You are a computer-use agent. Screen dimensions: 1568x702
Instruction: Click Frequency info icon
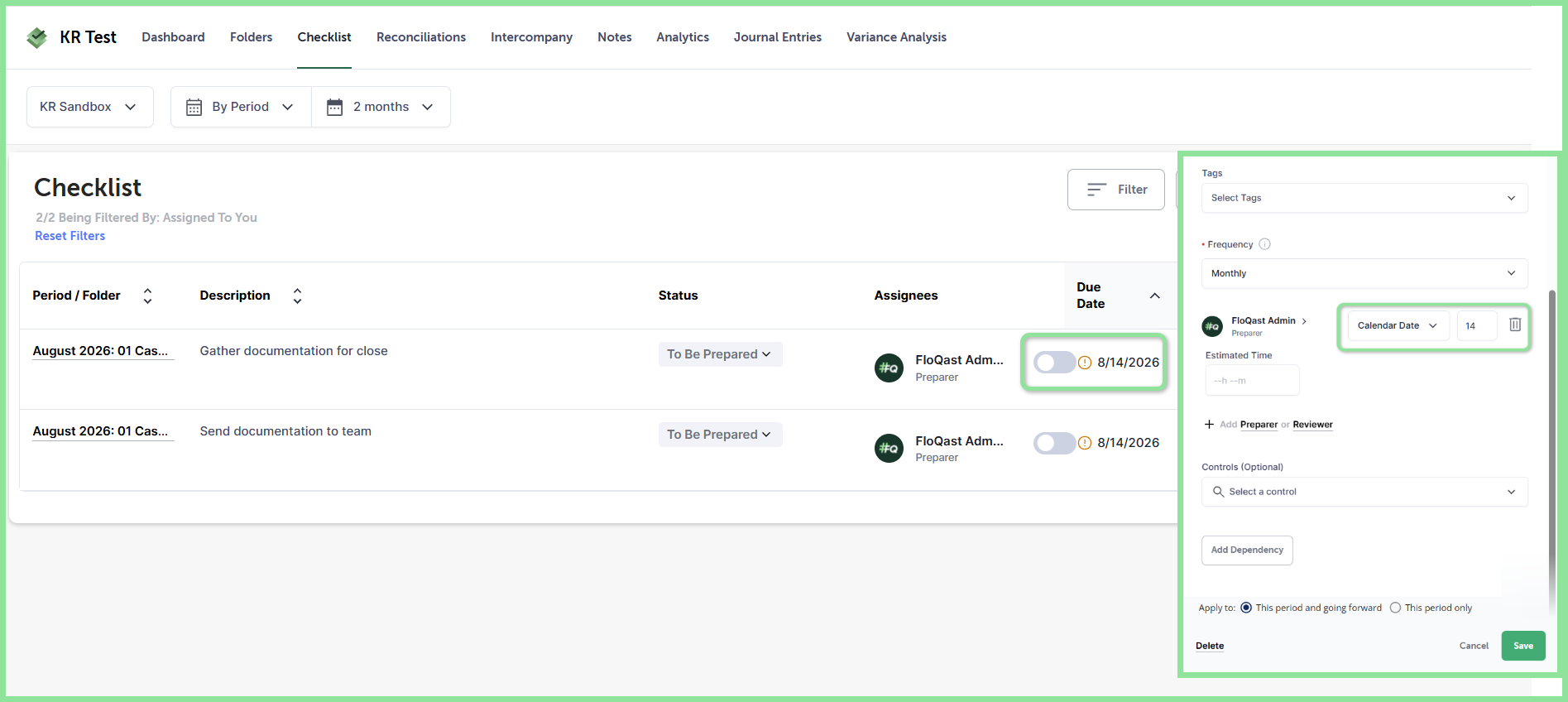(1264, 244)
